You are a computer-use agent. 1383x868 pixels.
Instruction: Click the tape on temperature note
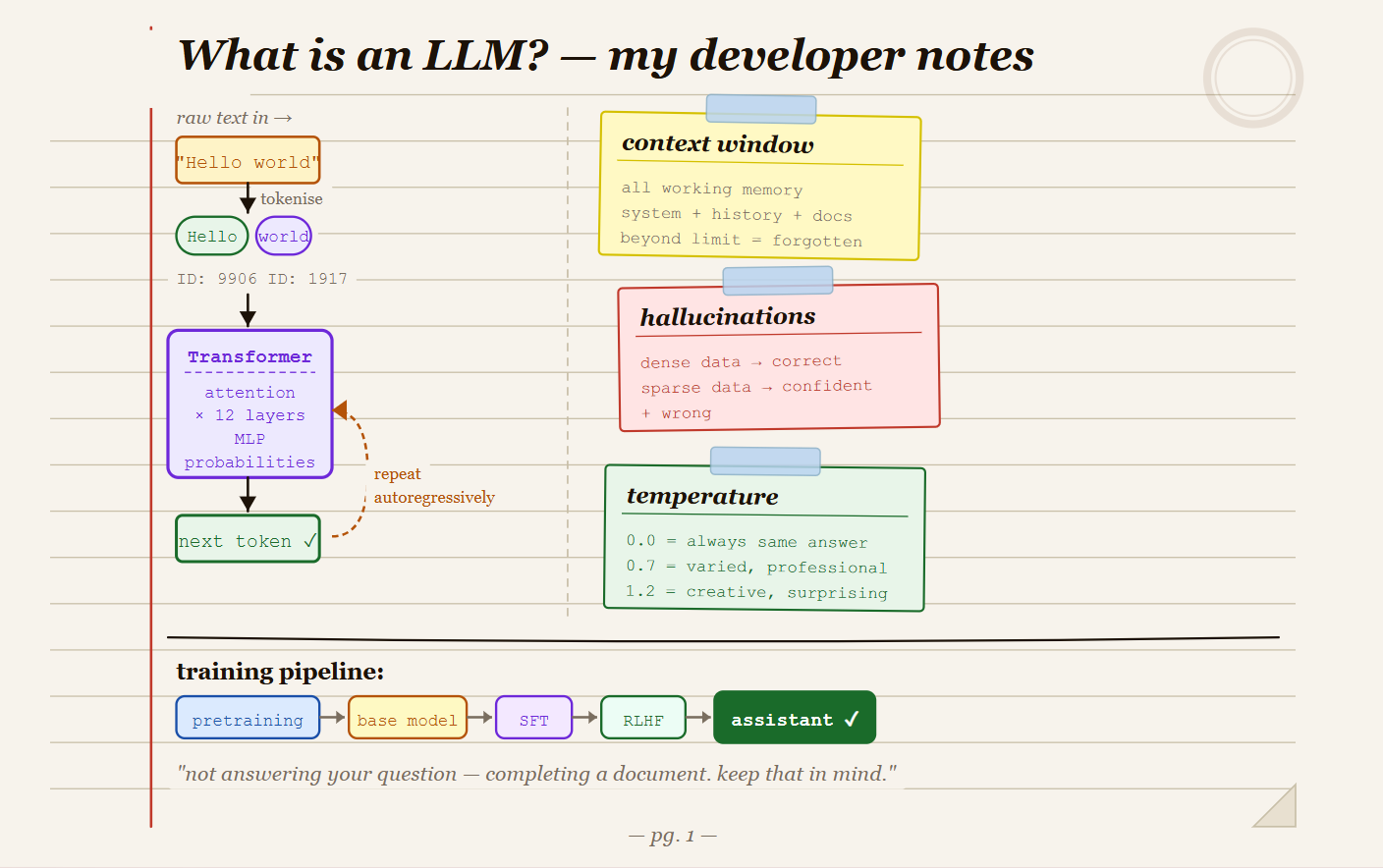[765, 461]
